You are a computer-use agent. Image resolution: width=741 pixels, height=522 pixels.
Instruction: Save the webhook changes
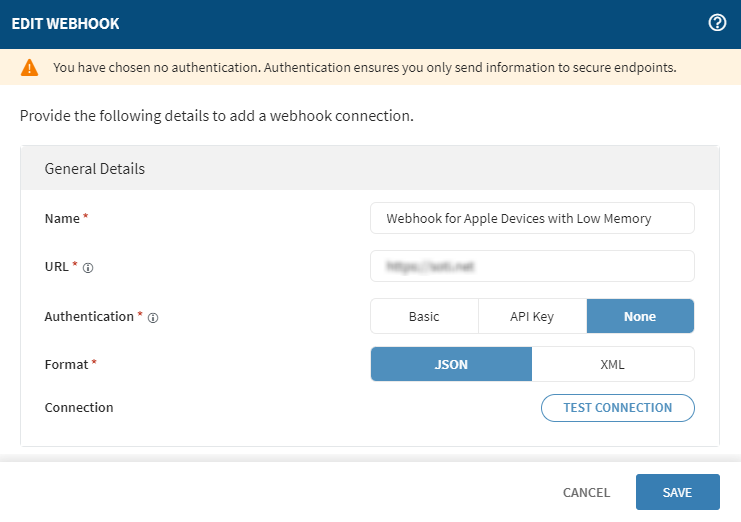click(677, 492)
